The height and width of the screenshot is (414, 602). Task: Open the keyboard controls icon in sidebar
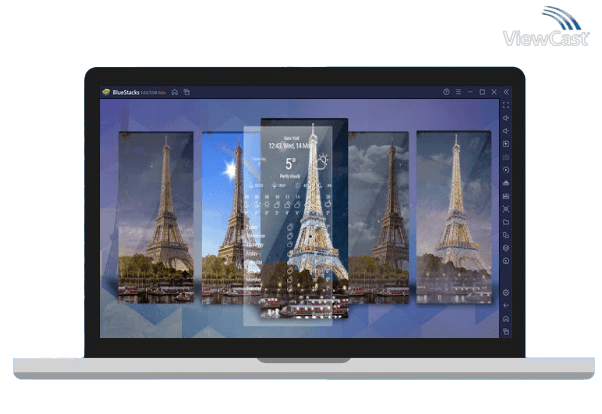tap(506, 157)
